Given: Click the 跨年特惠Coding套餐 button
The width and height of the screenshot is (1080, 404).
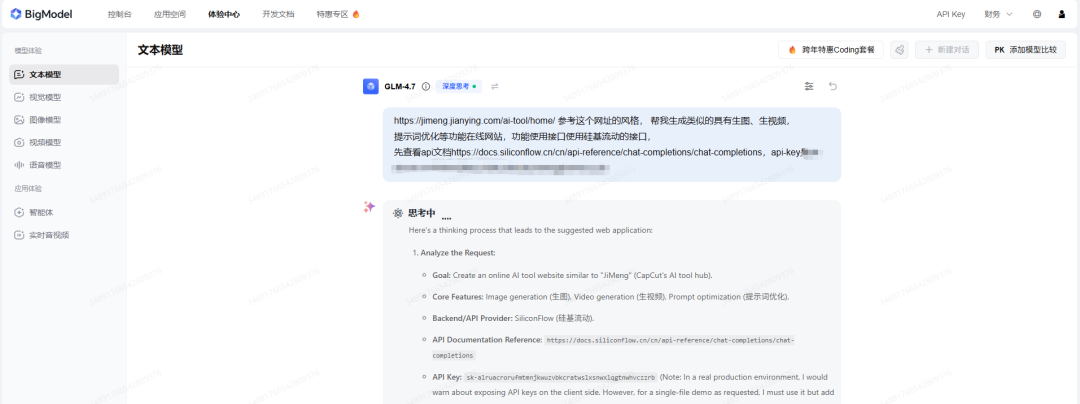Looking at the screenshot, I should (831, 50).
